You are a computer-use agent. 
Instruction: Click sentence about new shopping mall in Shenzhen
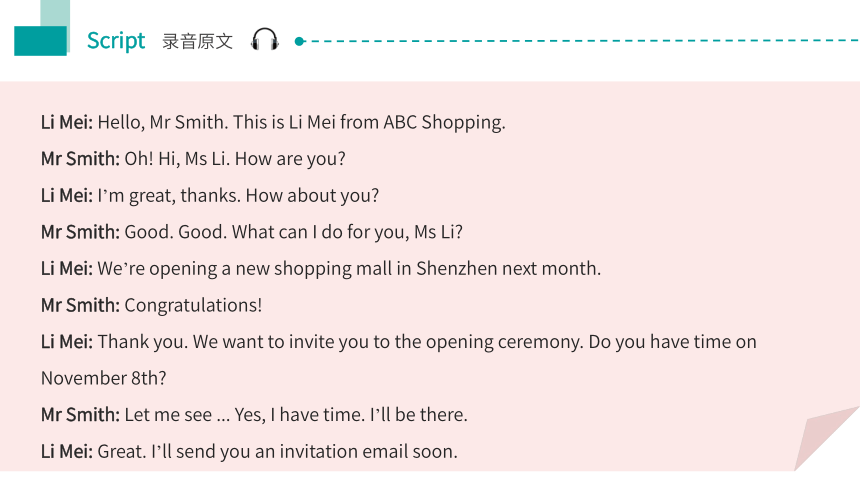[349, 269]
